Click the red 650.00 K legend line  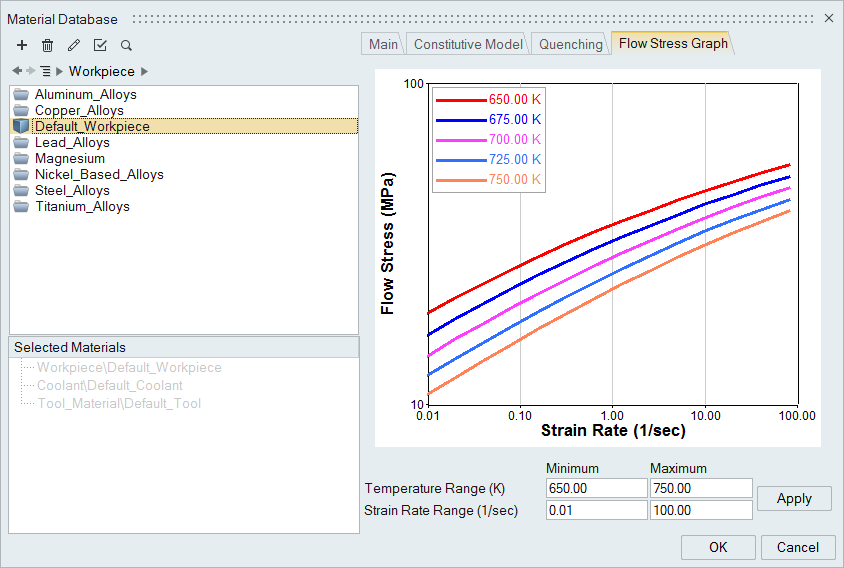[460, 100]
